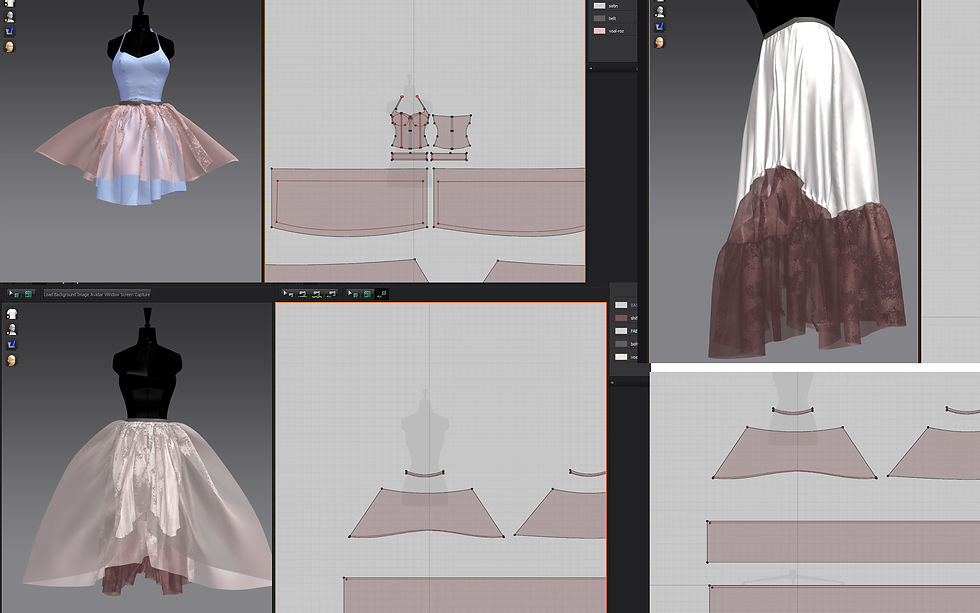Select the curved waistband piece on the avatar in the bottom 2D window
Viewport: 980px width, 613px height.
click(x=425, y=474)
